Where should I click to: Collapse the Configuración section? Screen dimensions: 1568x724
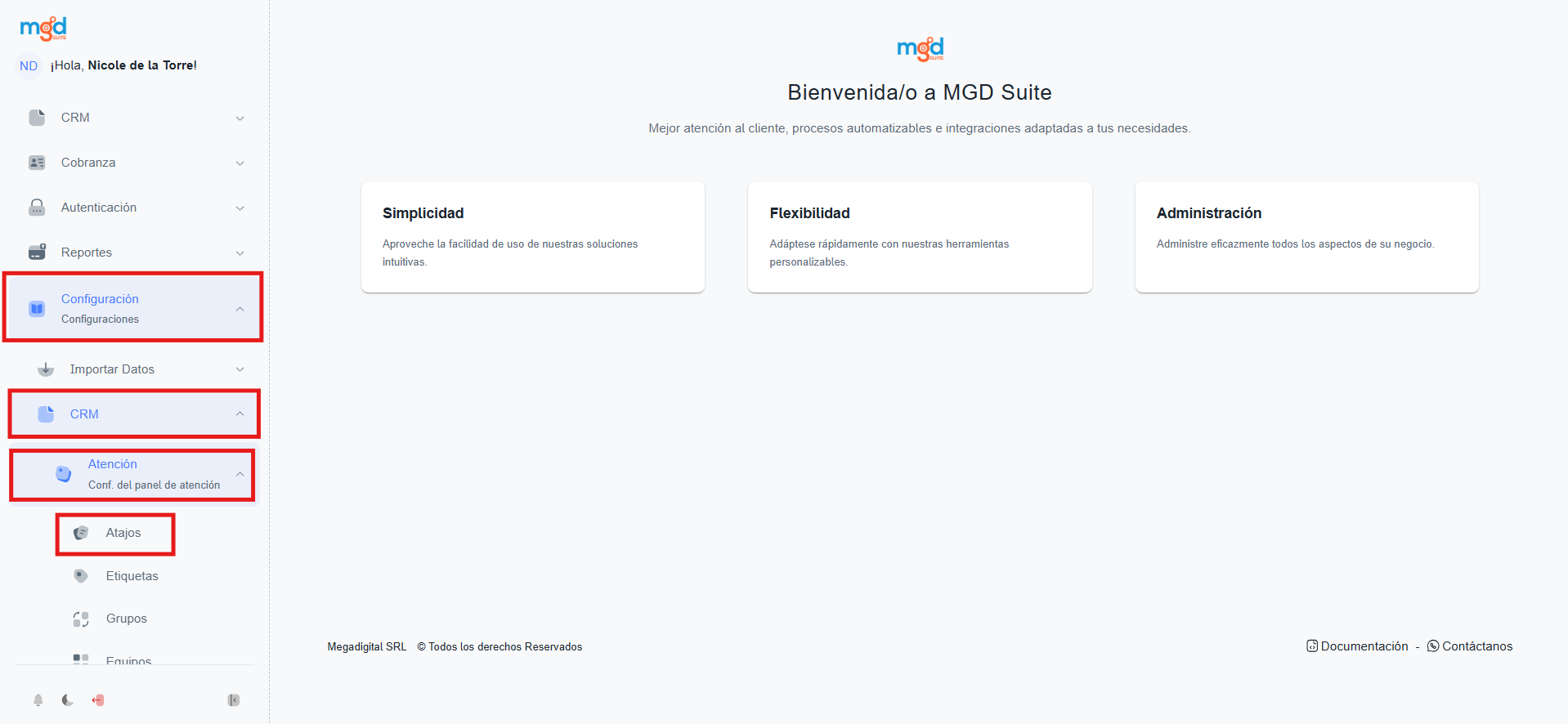[x=240, y=309]
